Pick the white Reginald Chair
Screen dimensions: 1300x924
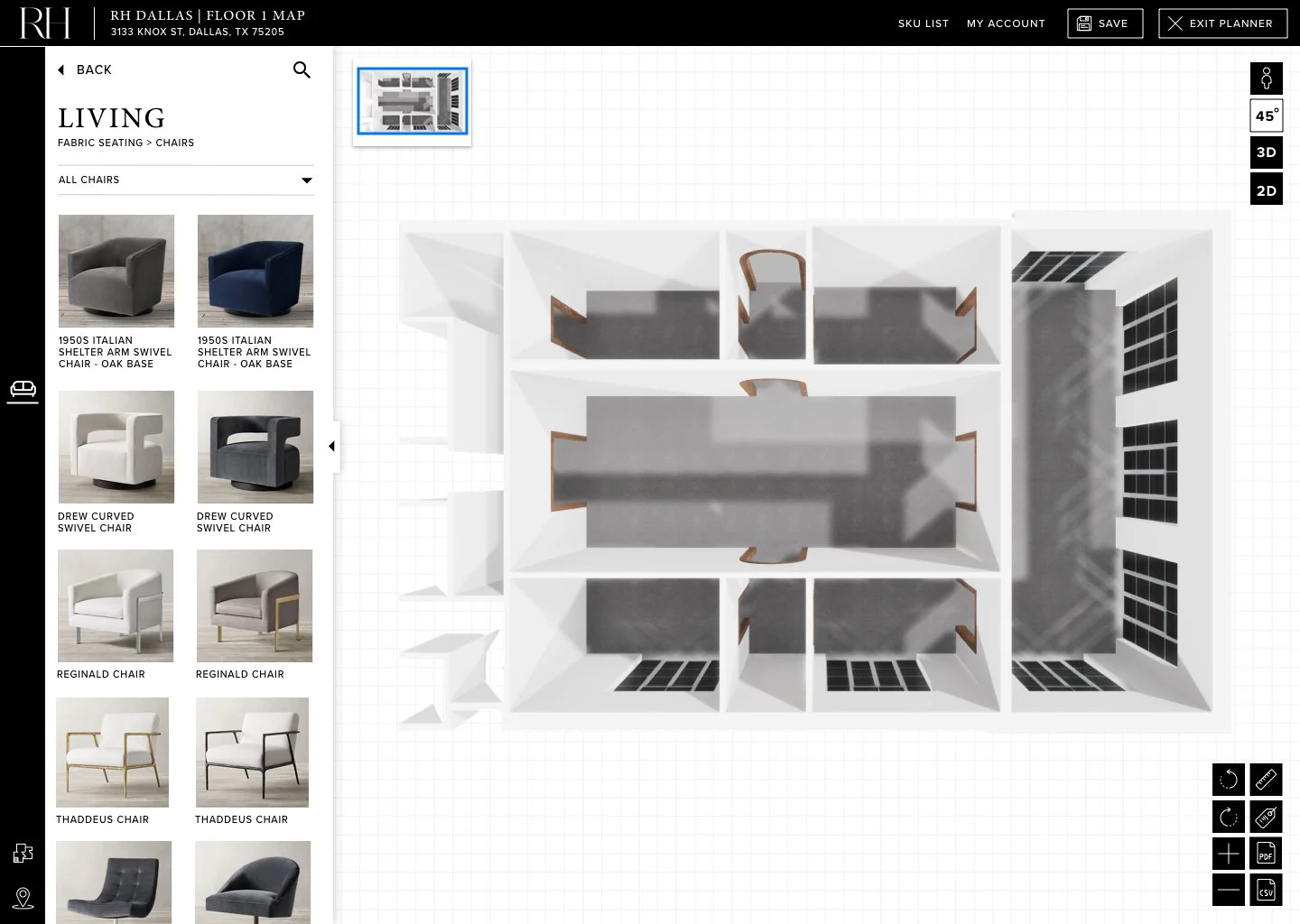pyautogui.click(x=116, y=605)
